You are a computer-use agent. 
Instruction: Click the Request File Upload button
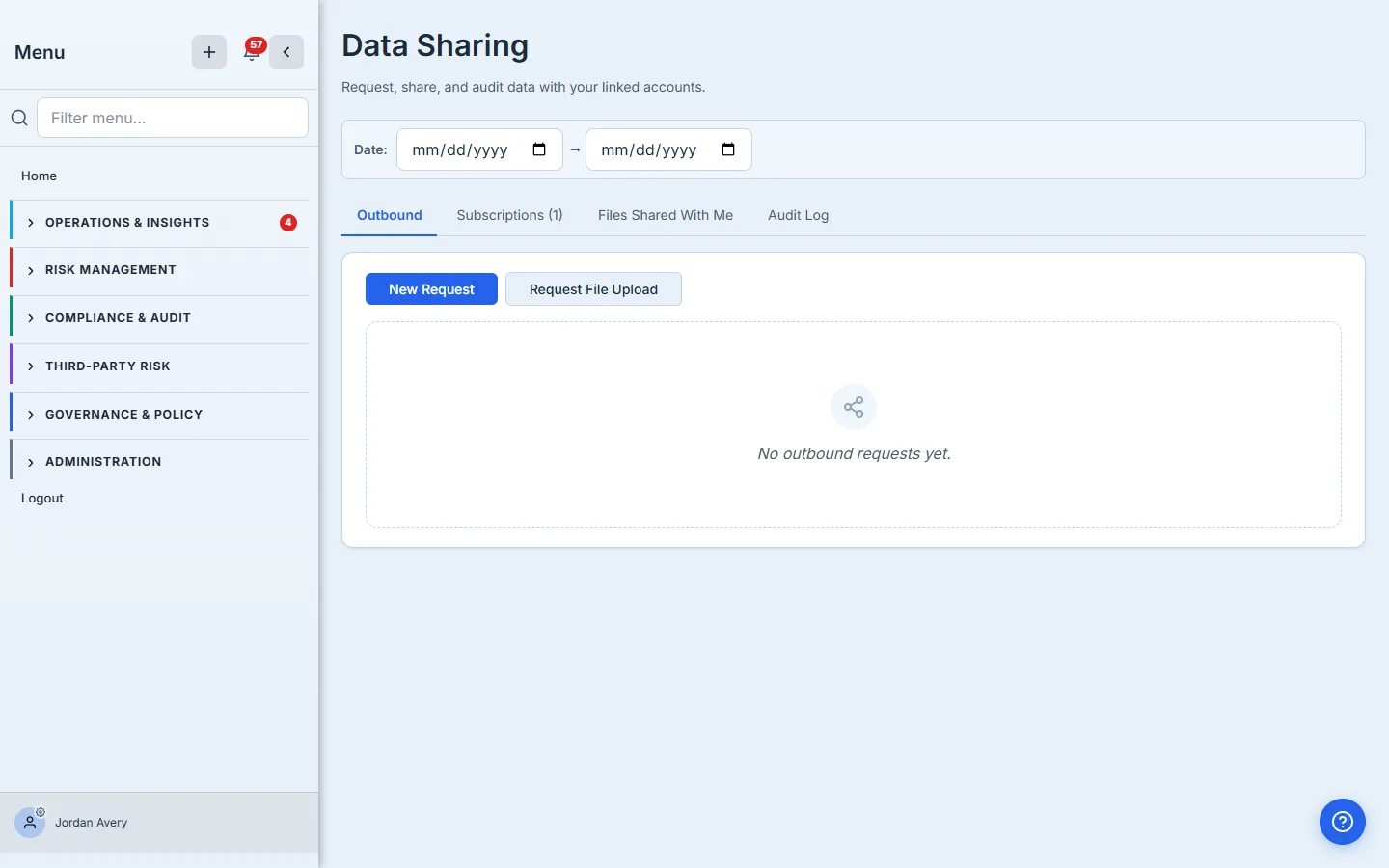[x=593, y=289]
